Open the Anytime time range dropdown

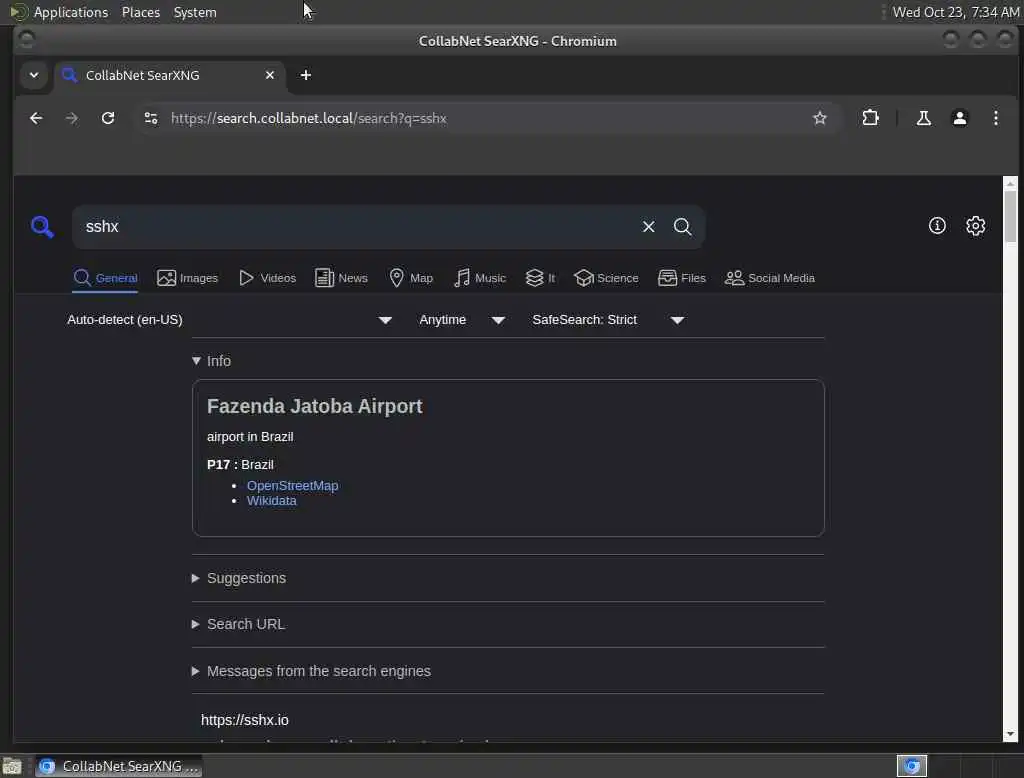point(462,320)
